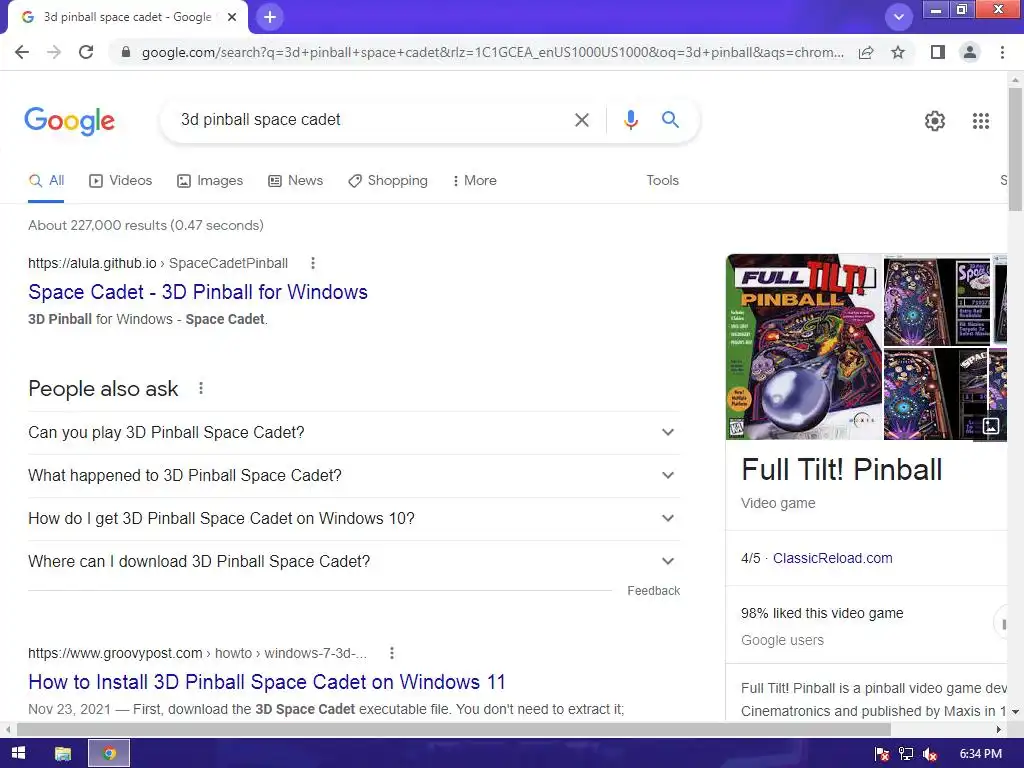
Task: Click the more images icon on knowledge panel
Action: point(991,426)
